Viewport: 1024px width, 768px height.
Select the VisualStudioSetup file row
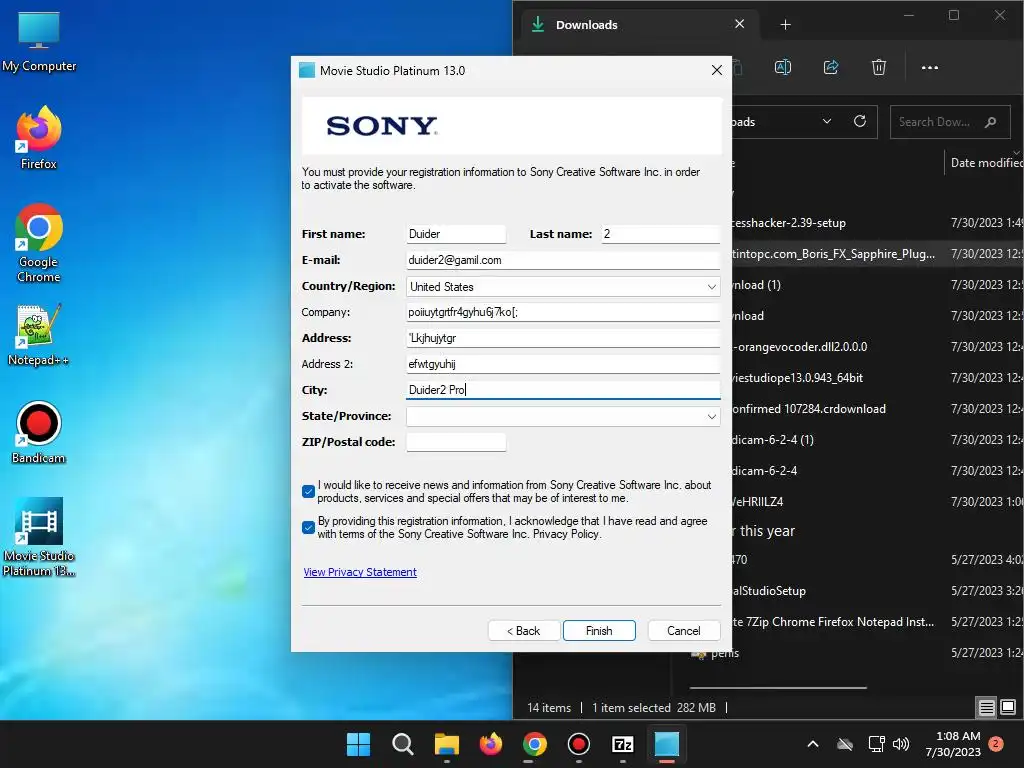[877, 591]
